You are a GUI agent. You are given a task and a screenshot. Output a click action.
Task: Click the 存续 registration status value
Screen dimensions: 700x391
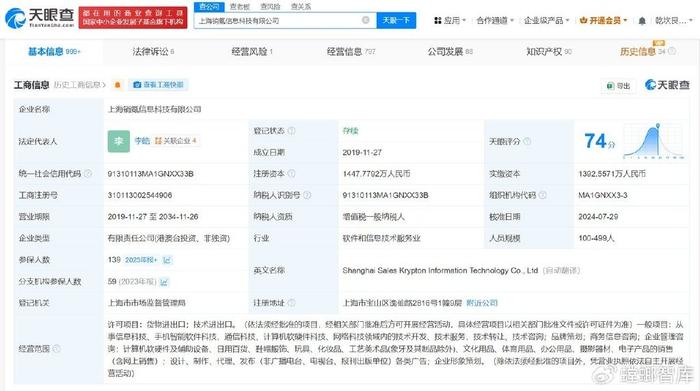point(350,131)
